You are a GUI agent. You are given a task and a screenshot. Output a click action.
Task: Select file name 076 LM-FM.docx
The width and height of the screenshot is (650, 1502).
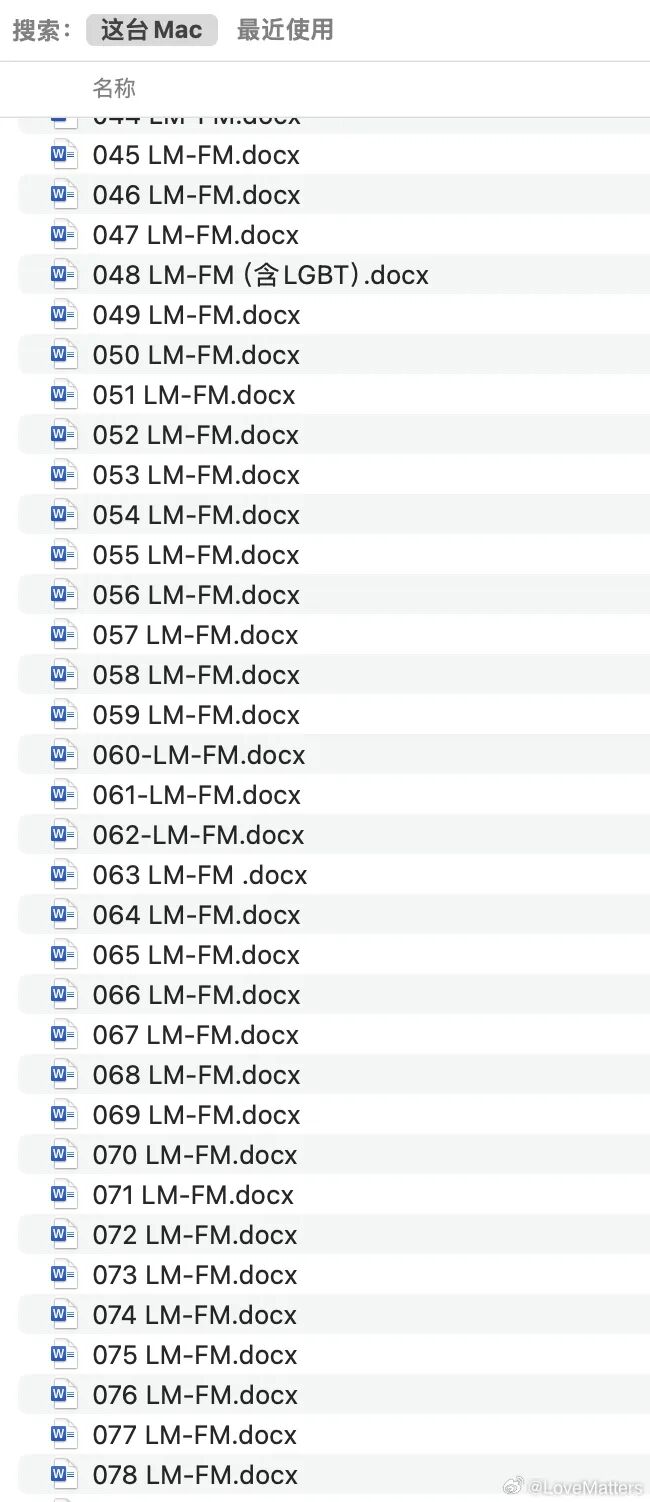tap(195, 1395)
